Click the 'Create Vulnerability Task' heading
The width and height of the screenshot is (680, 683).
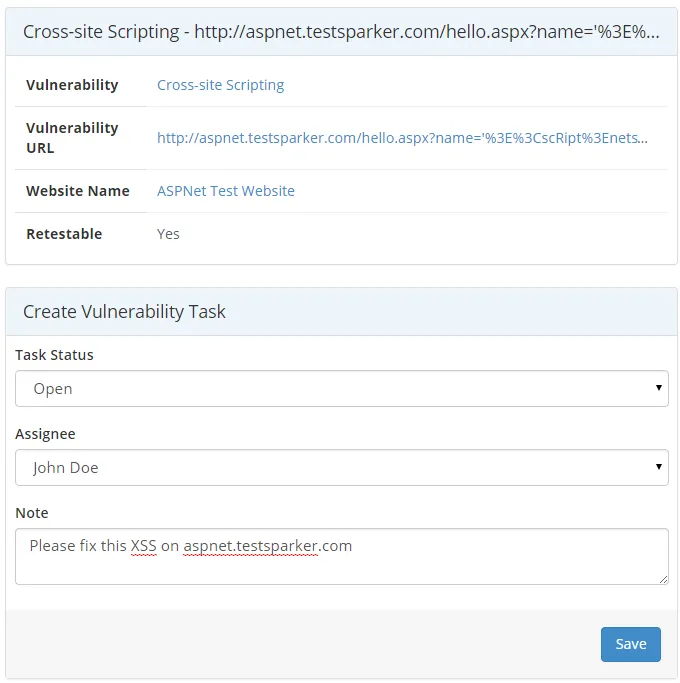coord(124,311)
